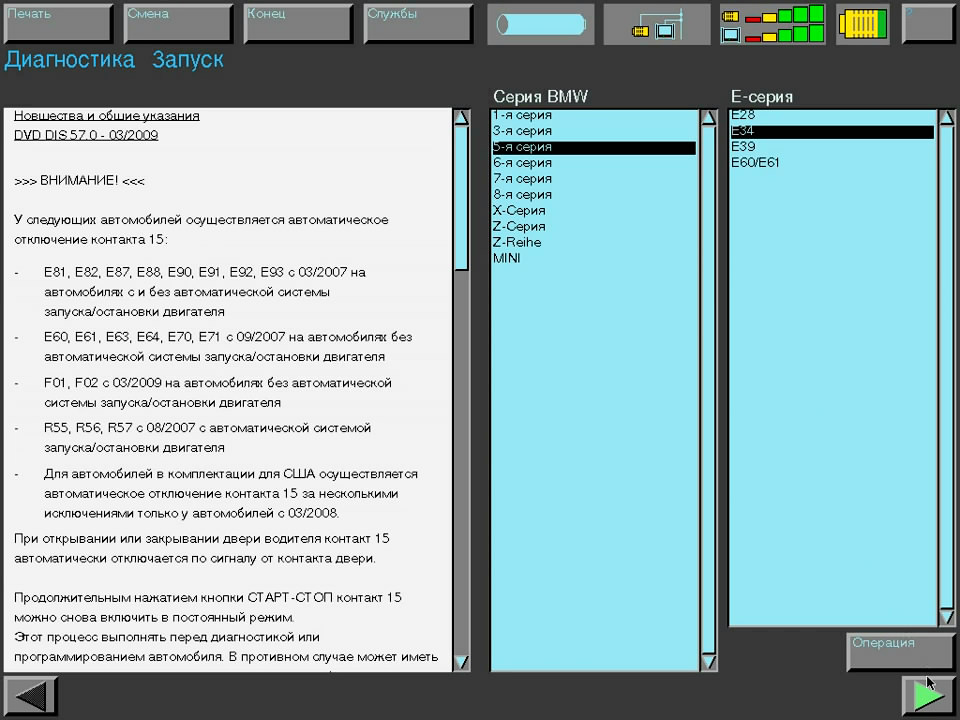Viewport: 960px width, 720px height.
Task: Click the E-серия list's down scroll arrow
Action: [x=947, y=617]
